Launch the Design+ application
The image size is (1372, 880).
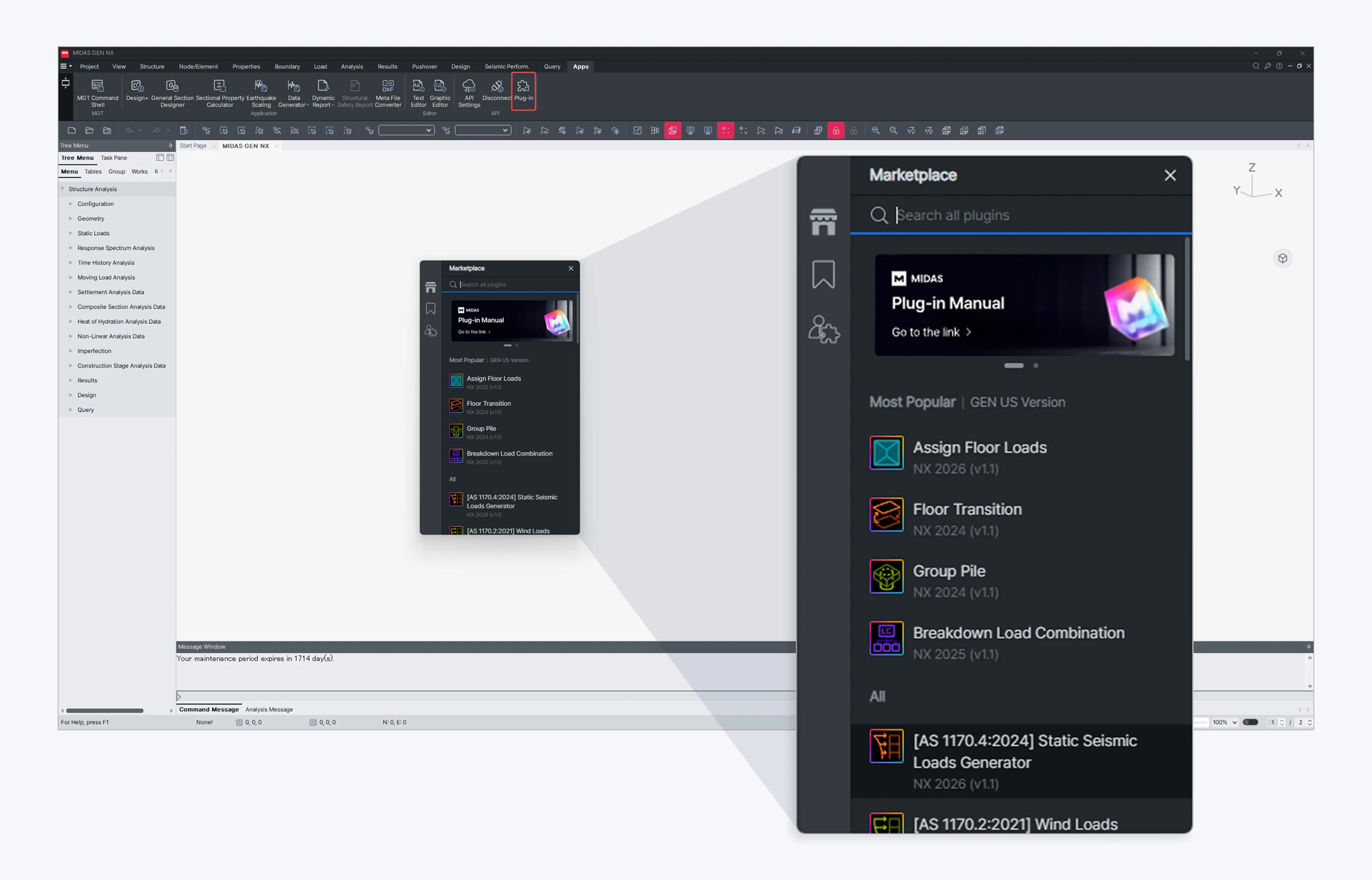[x=137, y=90]
